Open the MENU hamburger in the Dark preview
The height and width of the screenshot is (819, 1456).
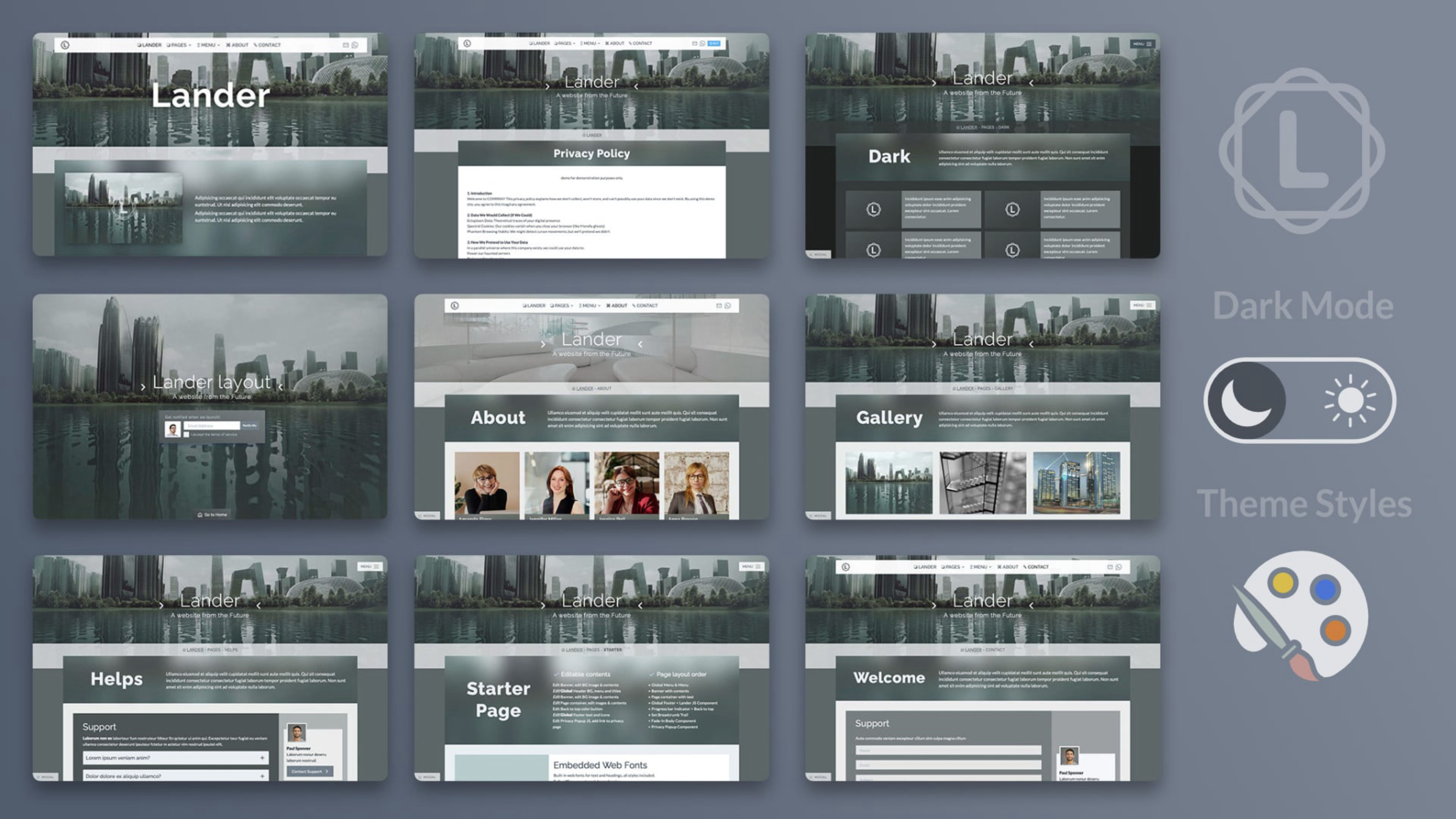tap(1142, 44)
